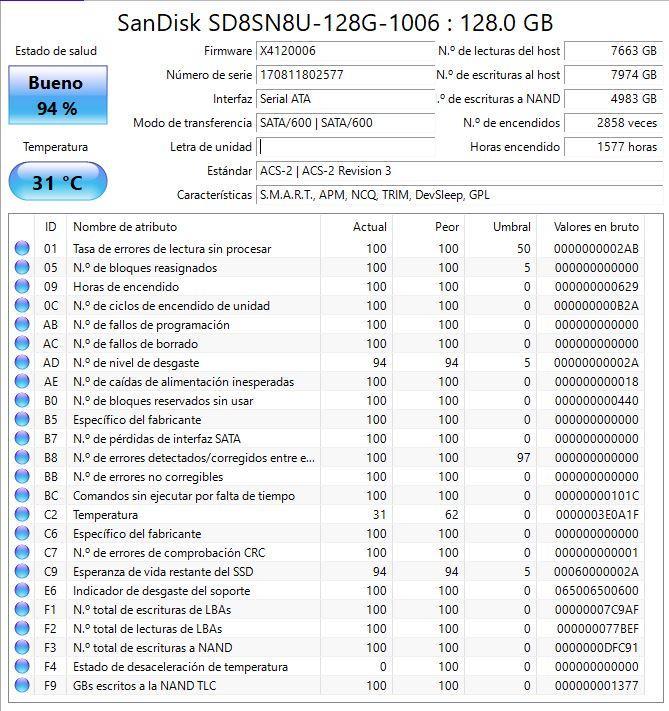Click the status orb of row AB
This screenshot has width=669, height=711.
tap(22, 325)
